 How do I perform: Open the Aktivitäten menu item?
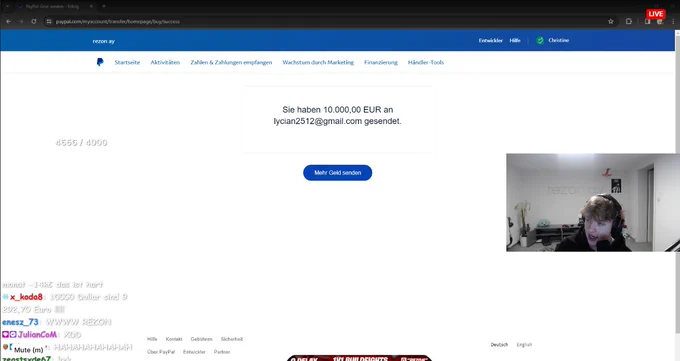pos(165,62)
